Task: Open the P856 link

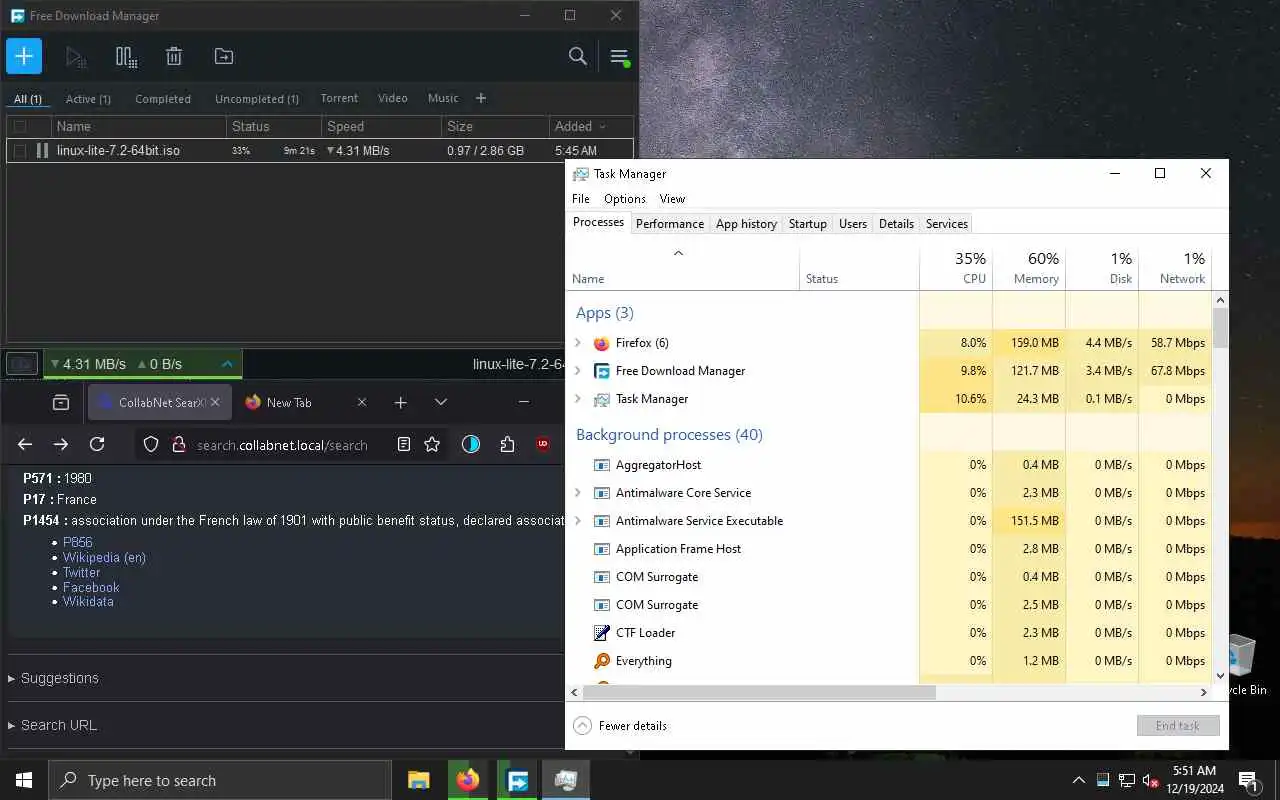Action: (78, 542)
